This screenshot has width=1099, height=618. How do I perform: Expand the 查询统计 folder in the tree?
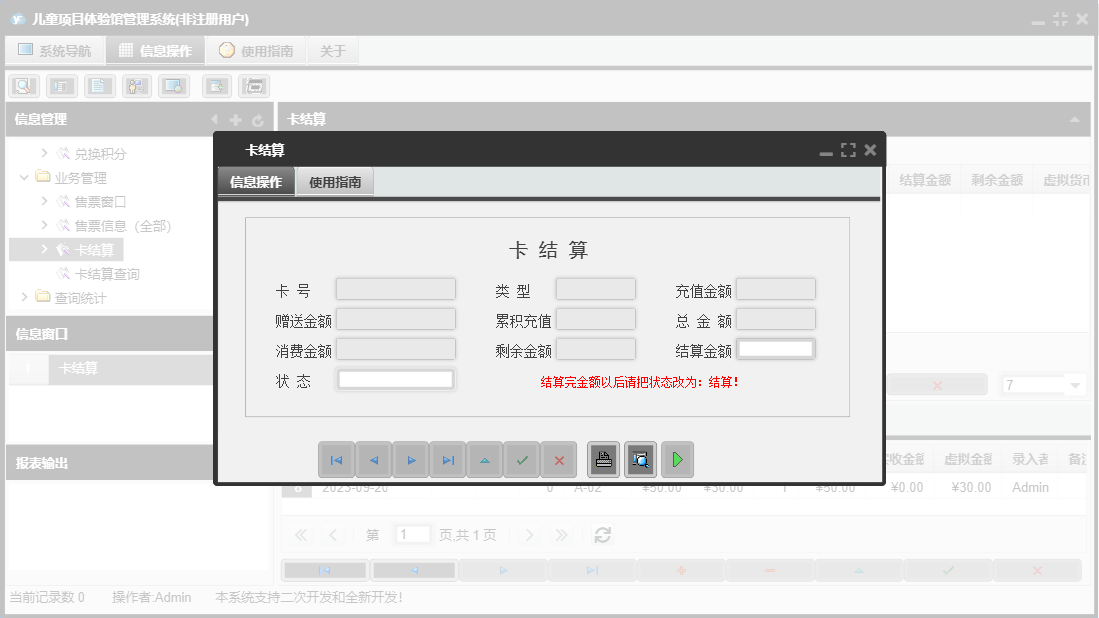[x=22, y=297]
